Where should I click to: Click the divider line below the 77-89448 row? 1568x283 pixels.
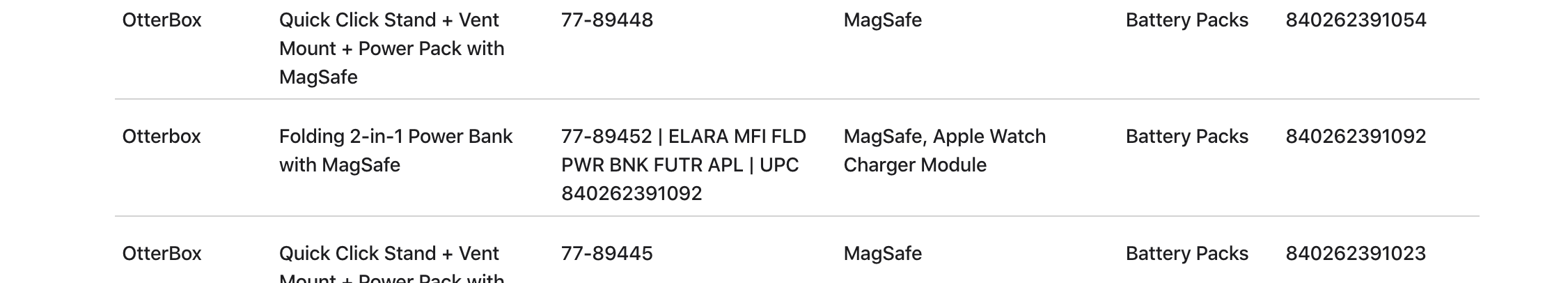(797, 100)
